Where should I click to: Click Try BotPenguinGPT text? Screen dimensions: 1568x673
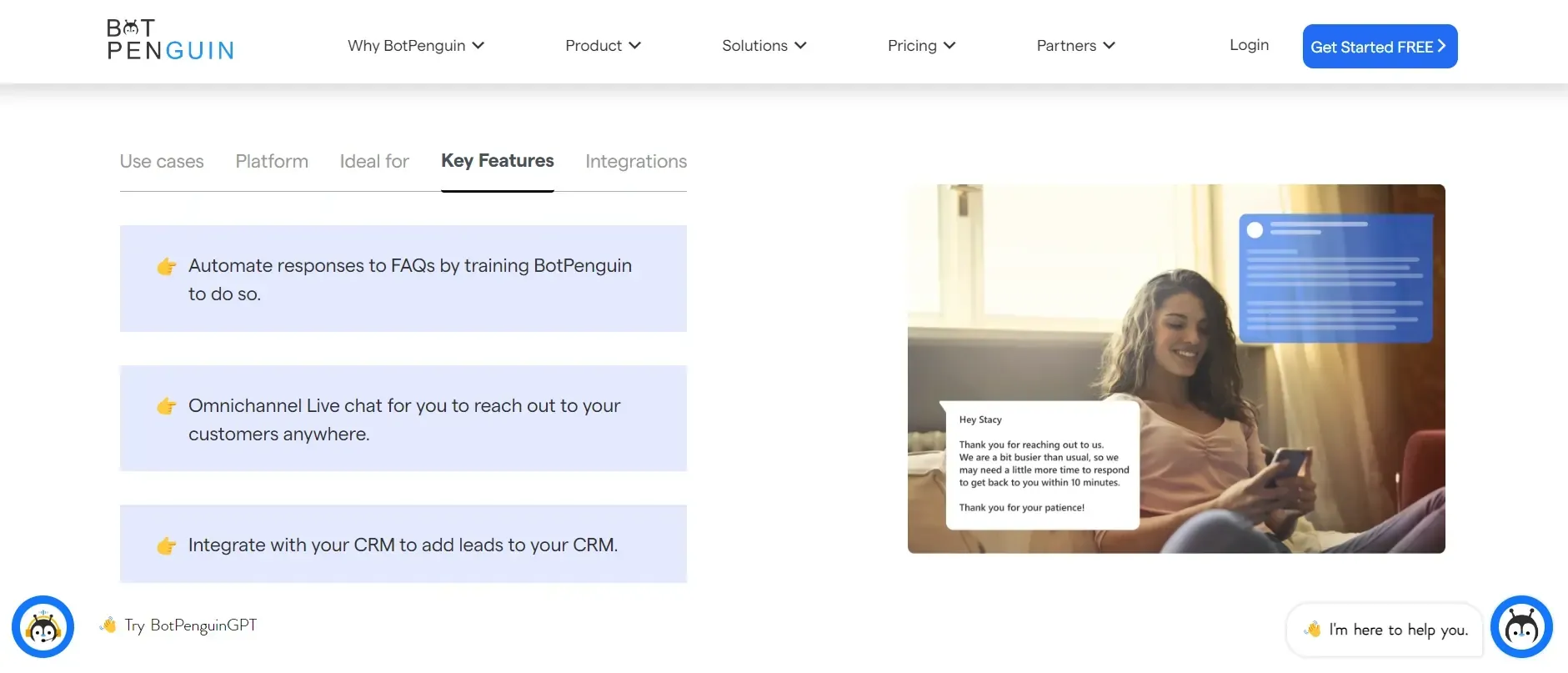[191, 625]
